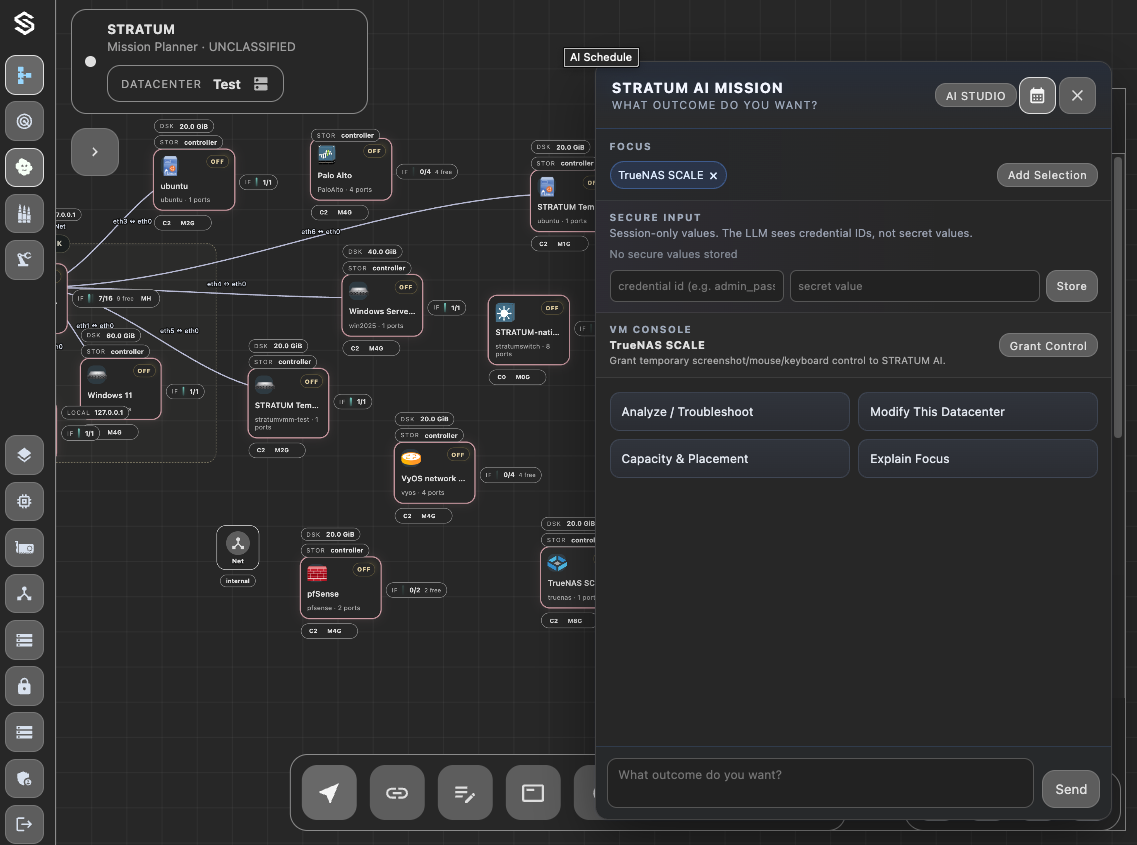Toggle the OFF badge on Windows Server node

405,287
